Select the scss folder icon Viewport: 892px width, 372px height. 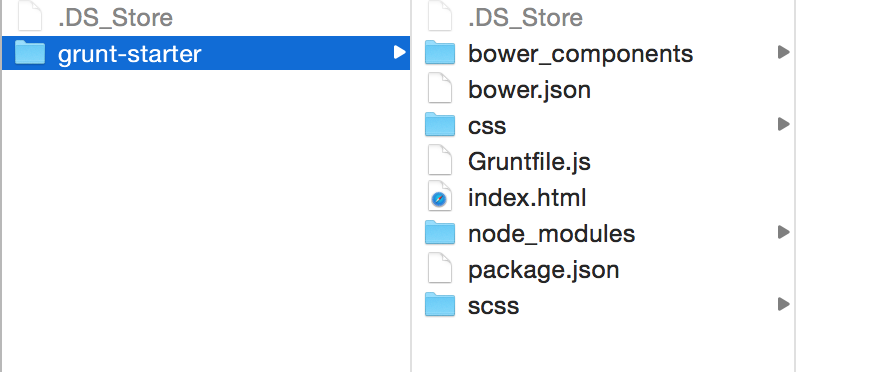tap(440, 304)
